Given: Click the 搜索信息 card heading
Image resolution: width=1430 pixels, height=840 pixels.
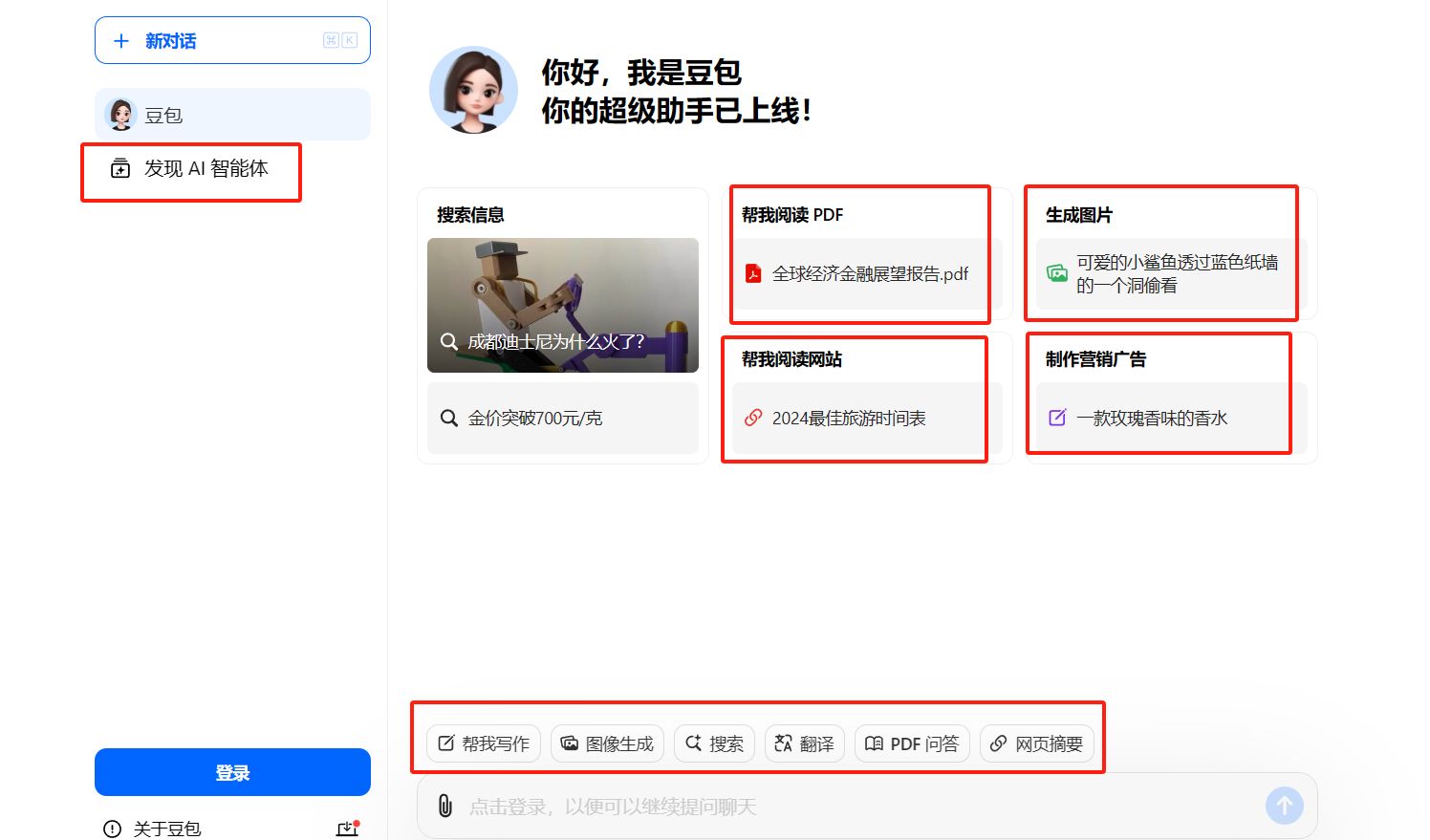Looking at the screenshot, I should [x=470, y=215].
